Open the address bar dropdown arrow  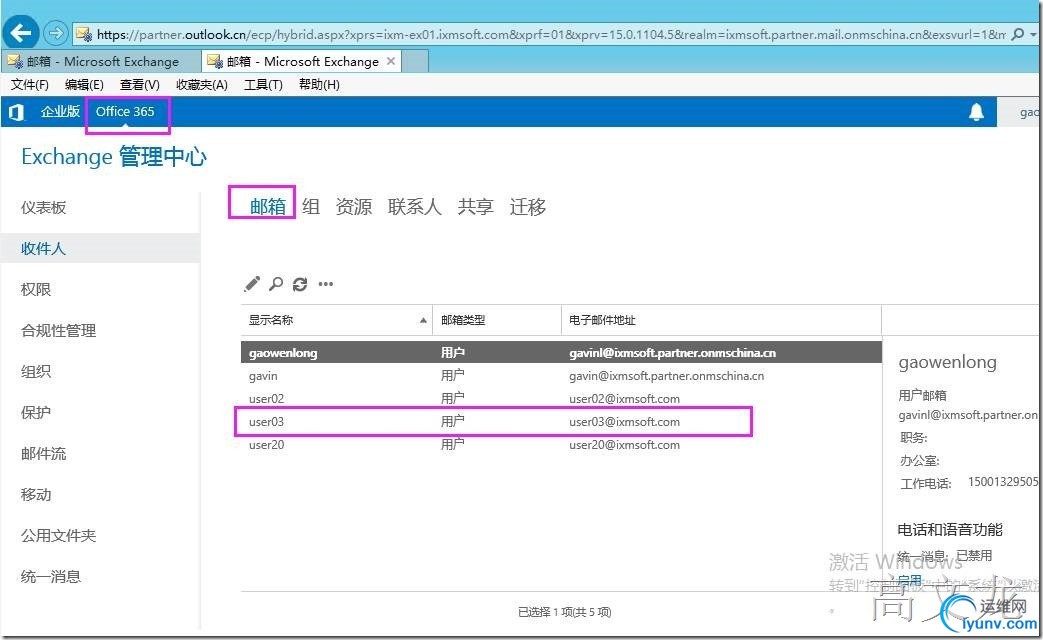tap(1033, 34)
